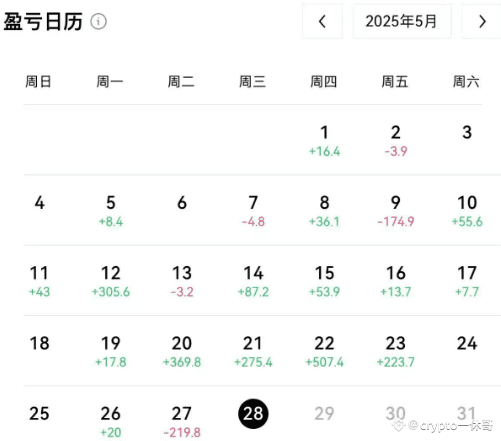
Task: Select May 10 showing +55.6
Action: coord(467,211)
